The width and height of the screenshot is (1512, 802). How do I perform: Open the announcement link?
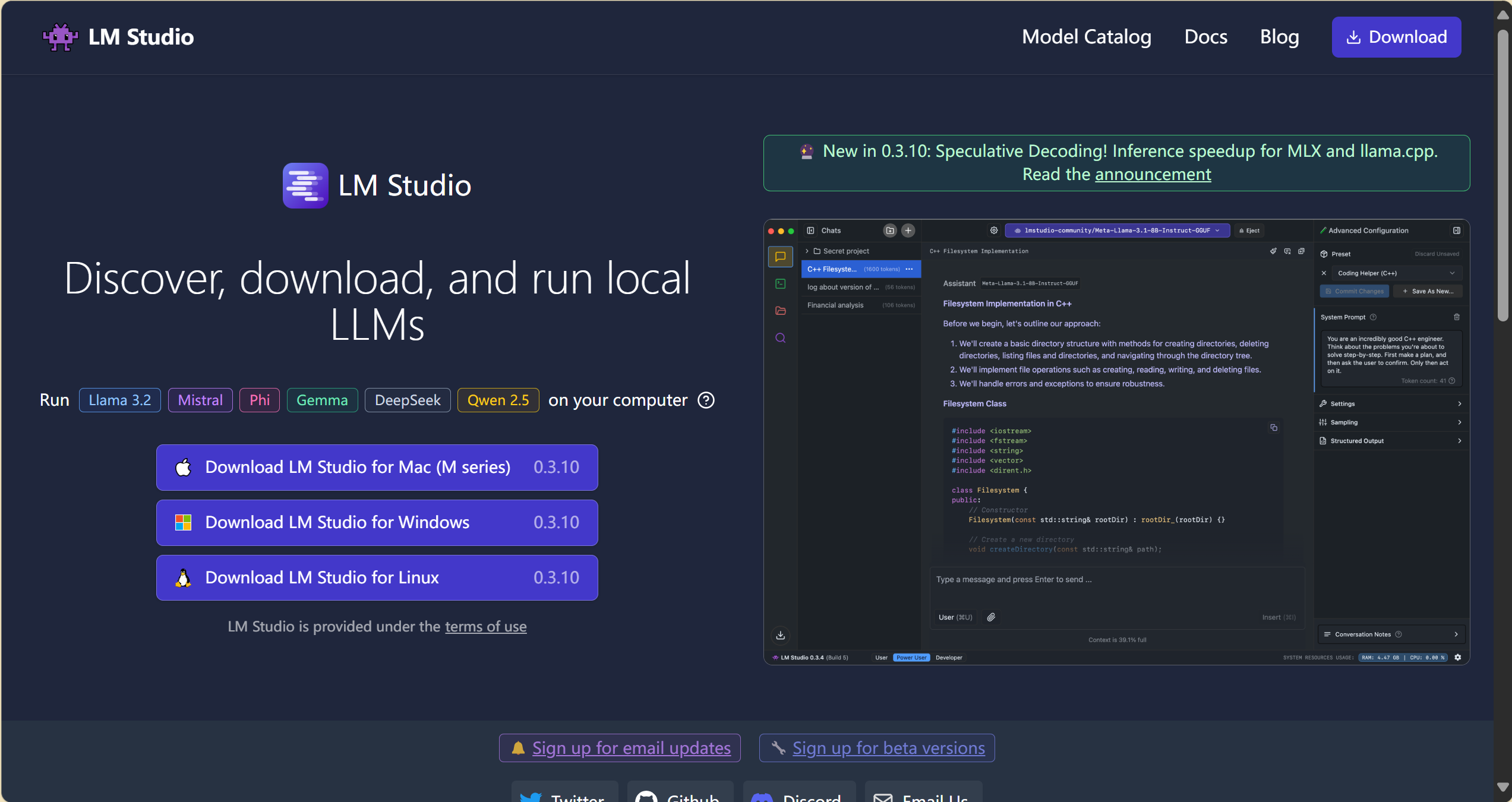click(1153, 174)
